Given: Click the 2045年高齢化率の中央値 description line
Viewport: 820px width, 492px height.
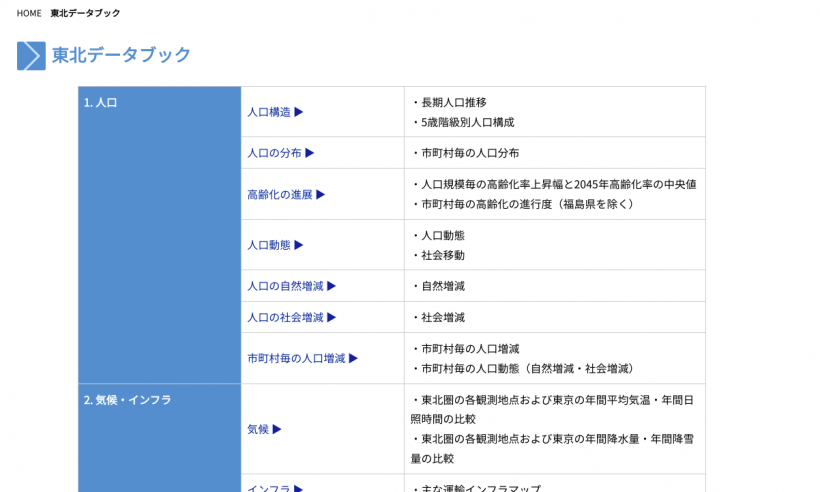Looking at the screenshot, I should (x=554, y=184).
